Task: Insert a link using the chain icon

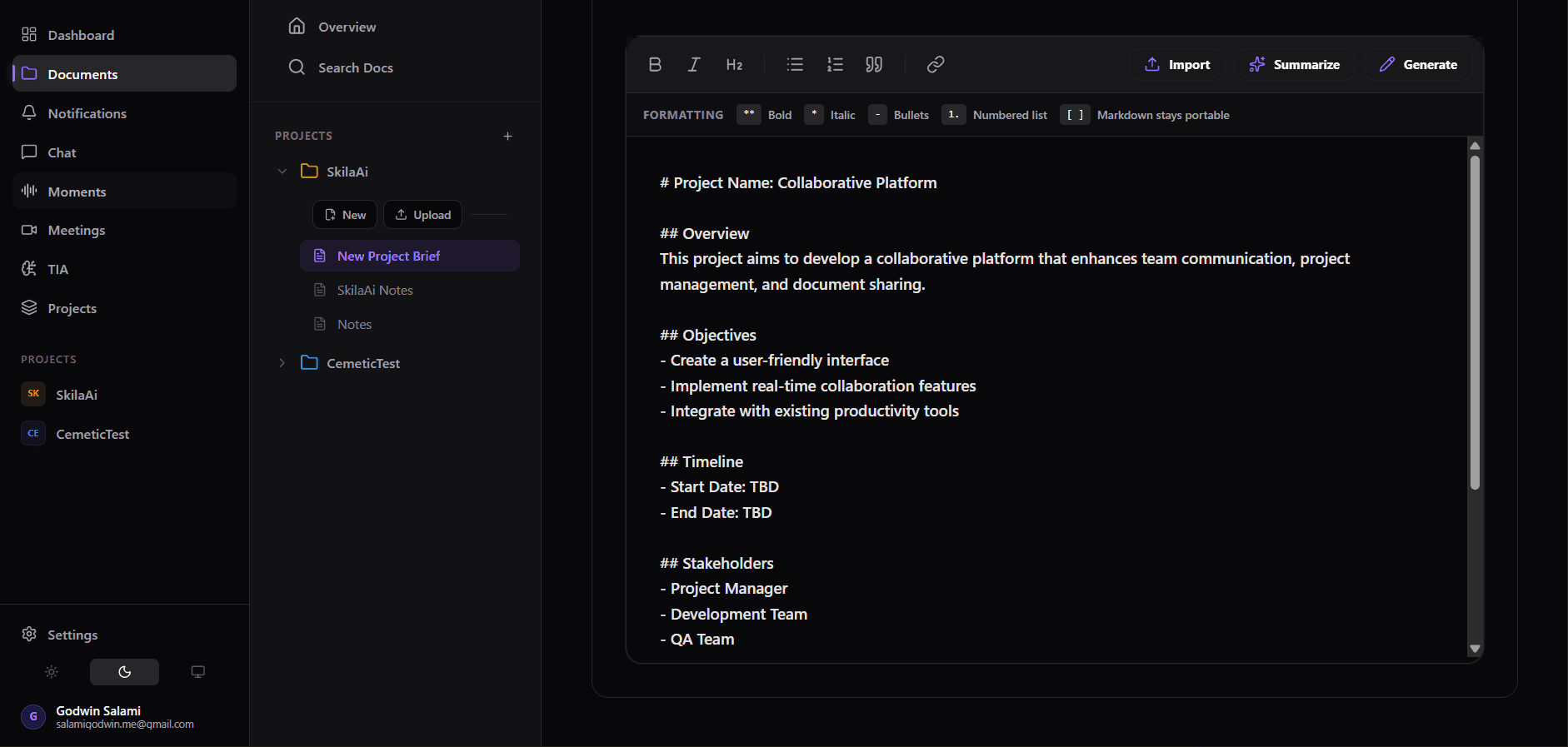Action: point(936,65)
